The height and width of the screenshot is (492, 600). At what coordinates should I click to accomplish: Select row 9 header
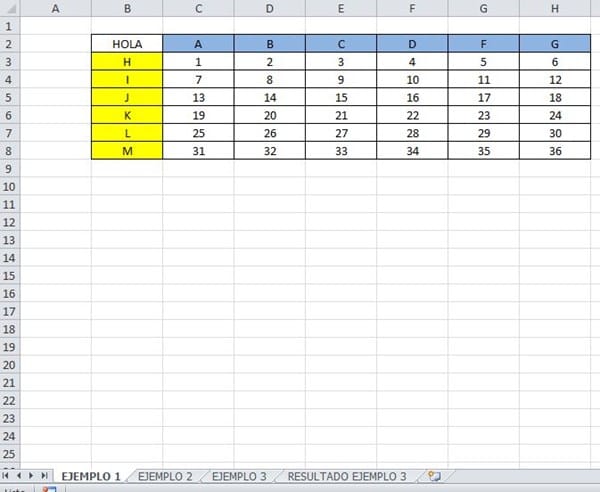pyautogui.click(x=10, y=168)
